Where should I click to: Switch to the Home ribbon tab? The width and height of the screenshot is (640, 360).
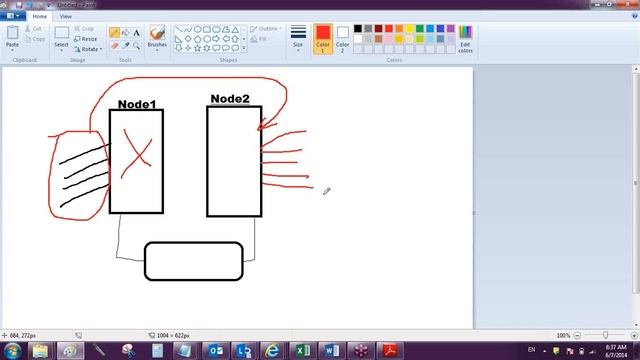40,16
